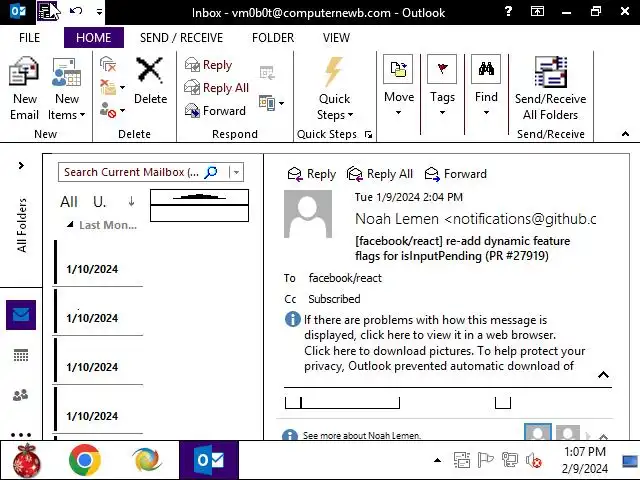The width and height of the screenshot is (640, 480).
Task: Show hidden system tray icons
Action: pyautogui.click(x=437, y=460)
